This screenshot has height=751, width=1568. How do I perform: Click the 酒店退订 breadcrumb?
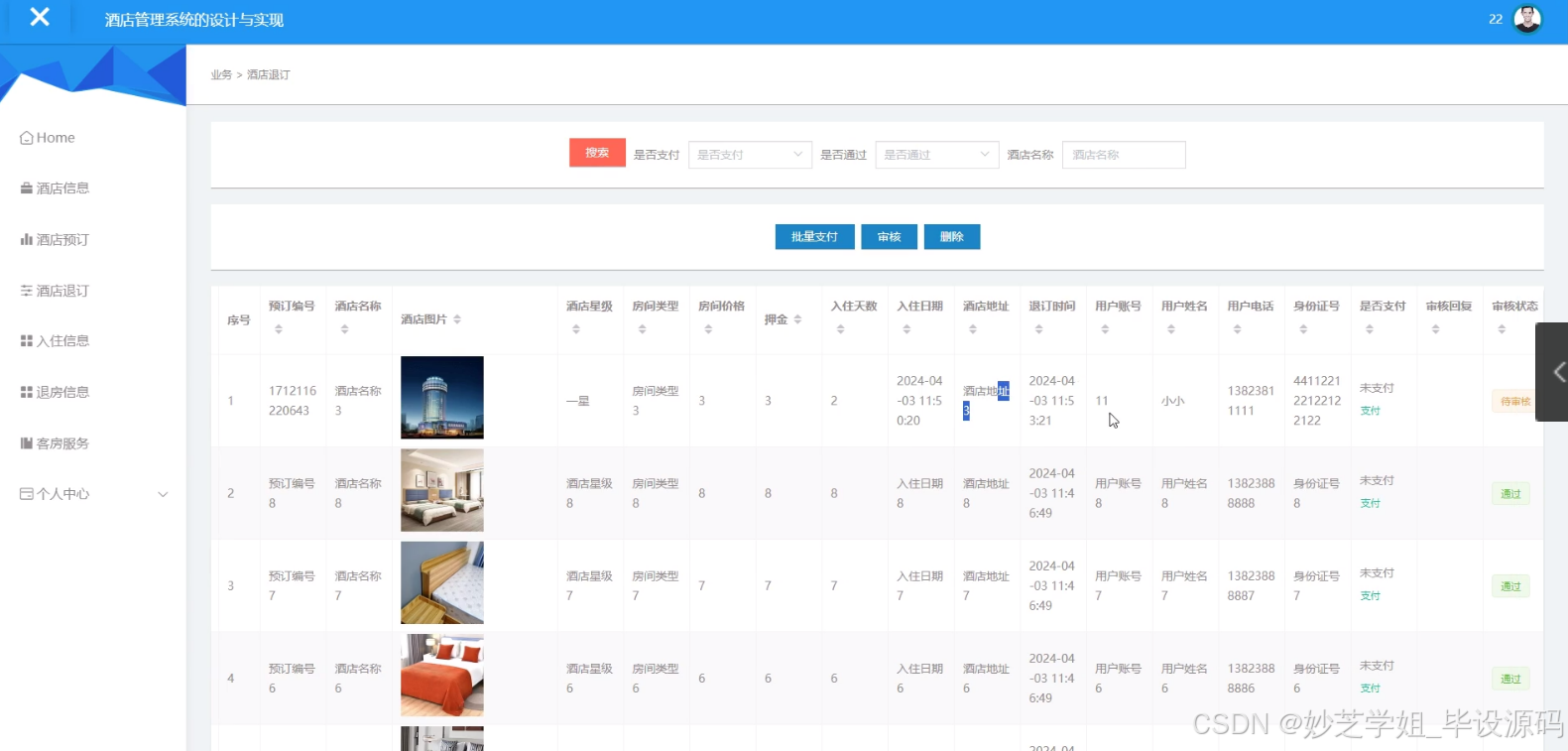tap(269, 75)
